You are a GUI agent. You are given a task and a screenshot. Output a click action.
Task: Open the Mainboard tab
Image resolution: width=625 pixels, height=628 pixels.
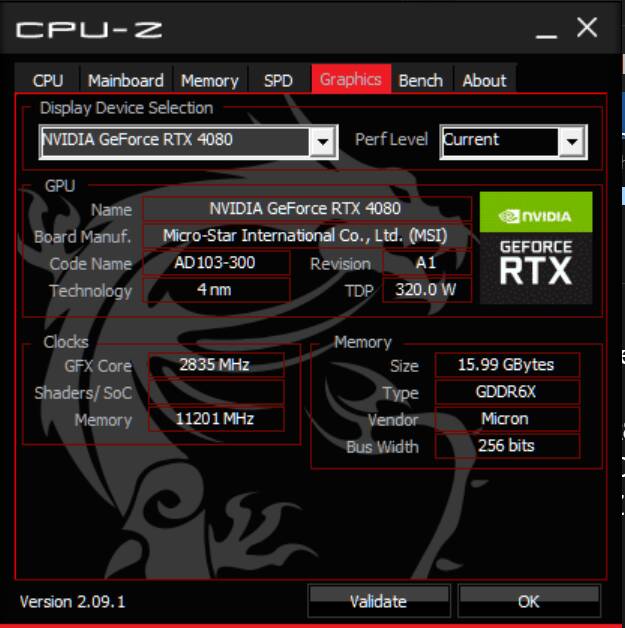coord(126,80)
